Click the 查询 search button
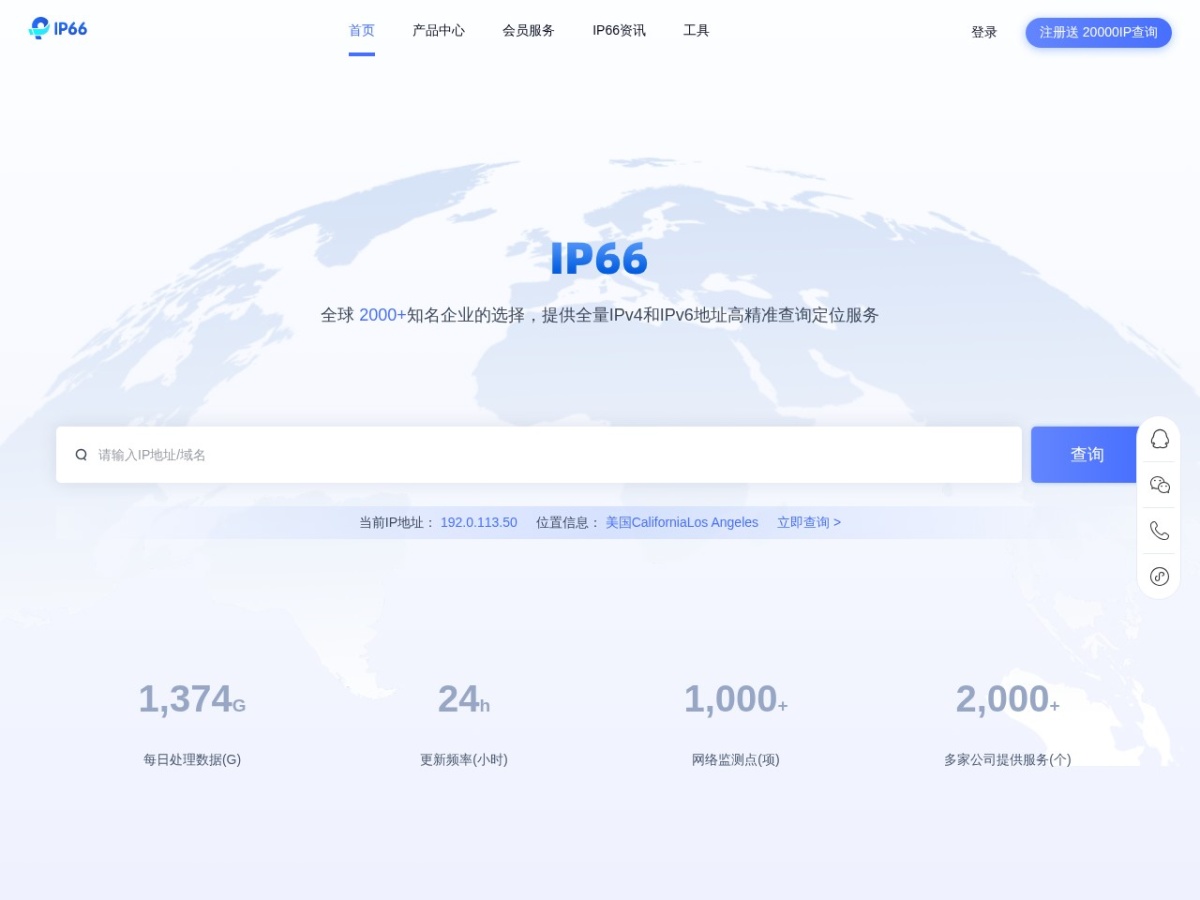 (x=1087, y=455)
